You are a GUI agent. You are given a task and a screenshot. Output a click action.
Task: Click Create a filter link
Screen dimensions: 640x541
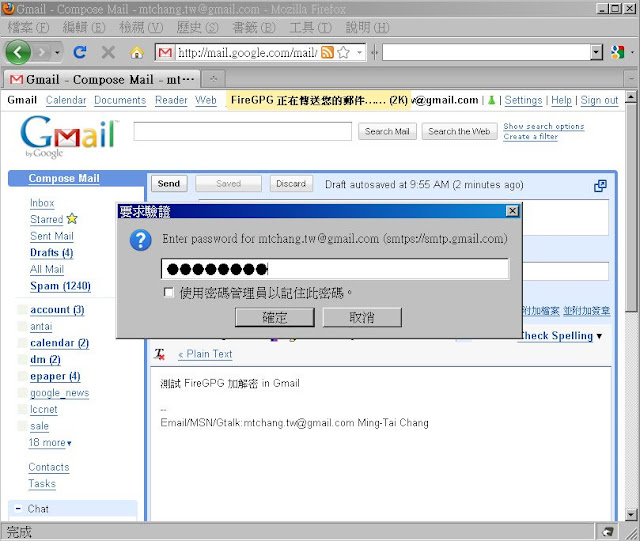(x=530, y=136)
